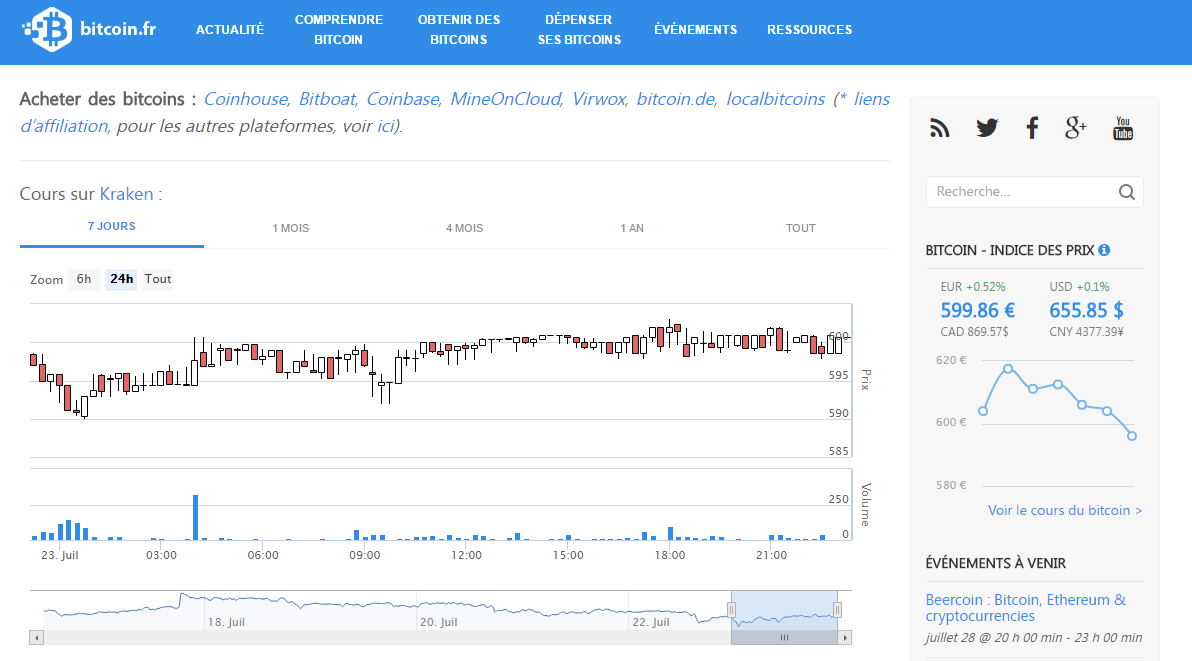The width and height of the screenshot is (1192, 661).
Task: Visit the Twitter page icon
Action: click(x=987, y=128)
